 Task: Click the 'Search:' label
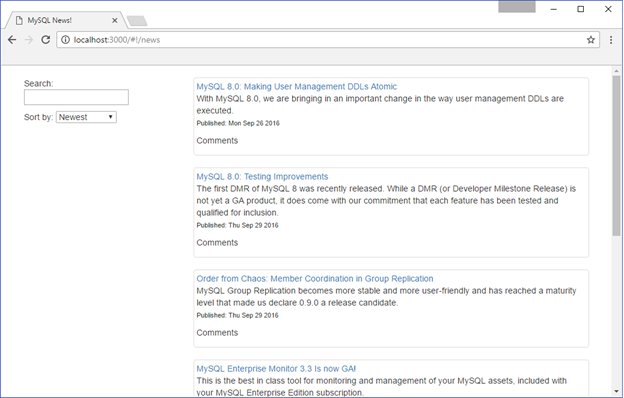(x=38, y=84)
